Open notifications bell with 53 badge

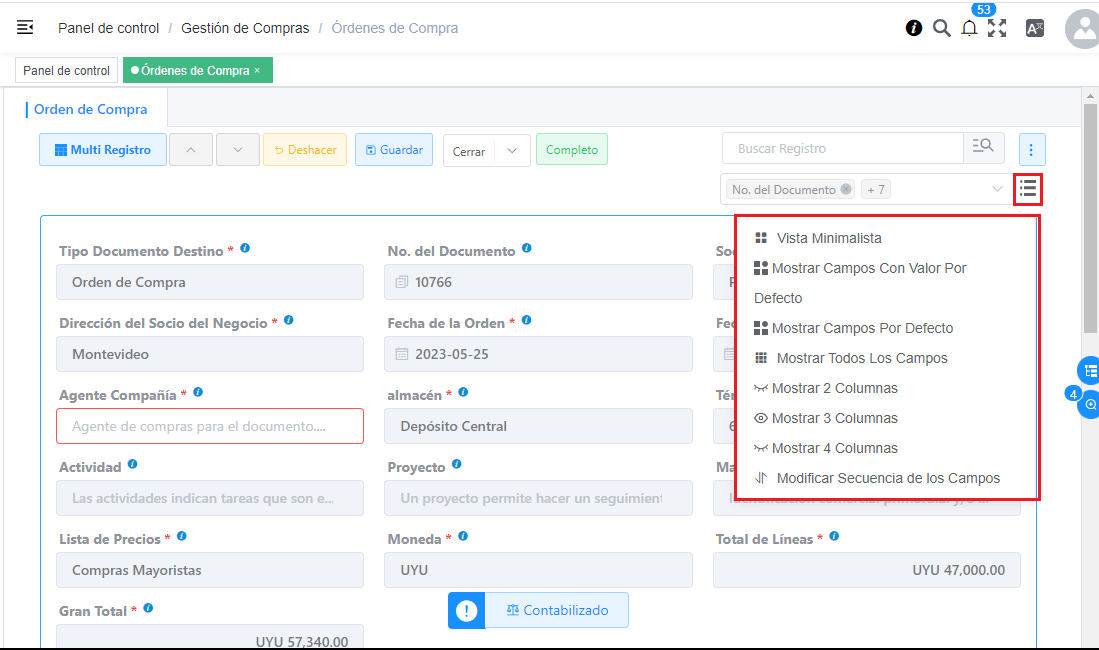point(969,28)
